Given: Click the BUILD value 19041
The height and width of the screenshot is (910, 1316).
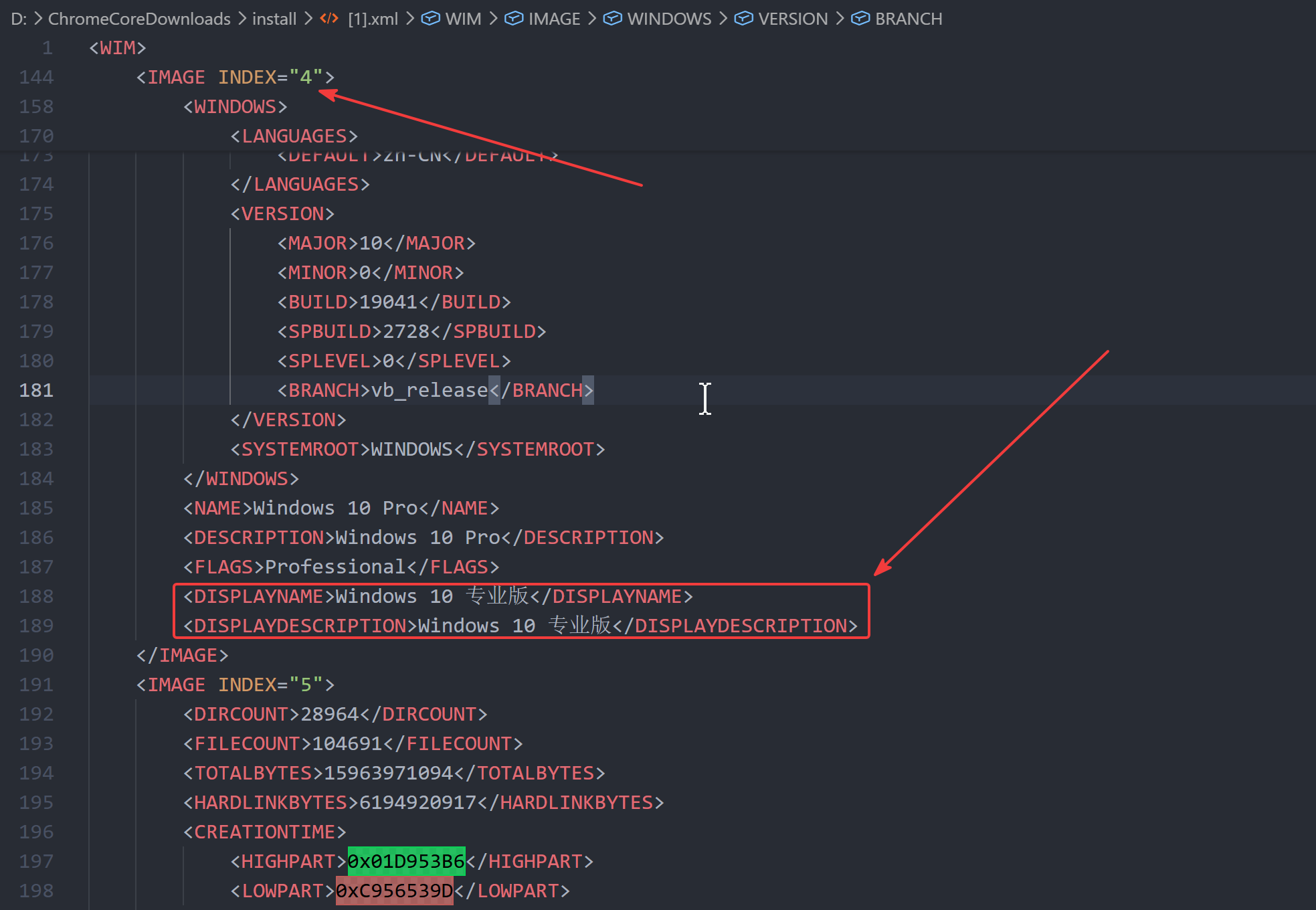Looking at the screenshot, I should [389, 302].
